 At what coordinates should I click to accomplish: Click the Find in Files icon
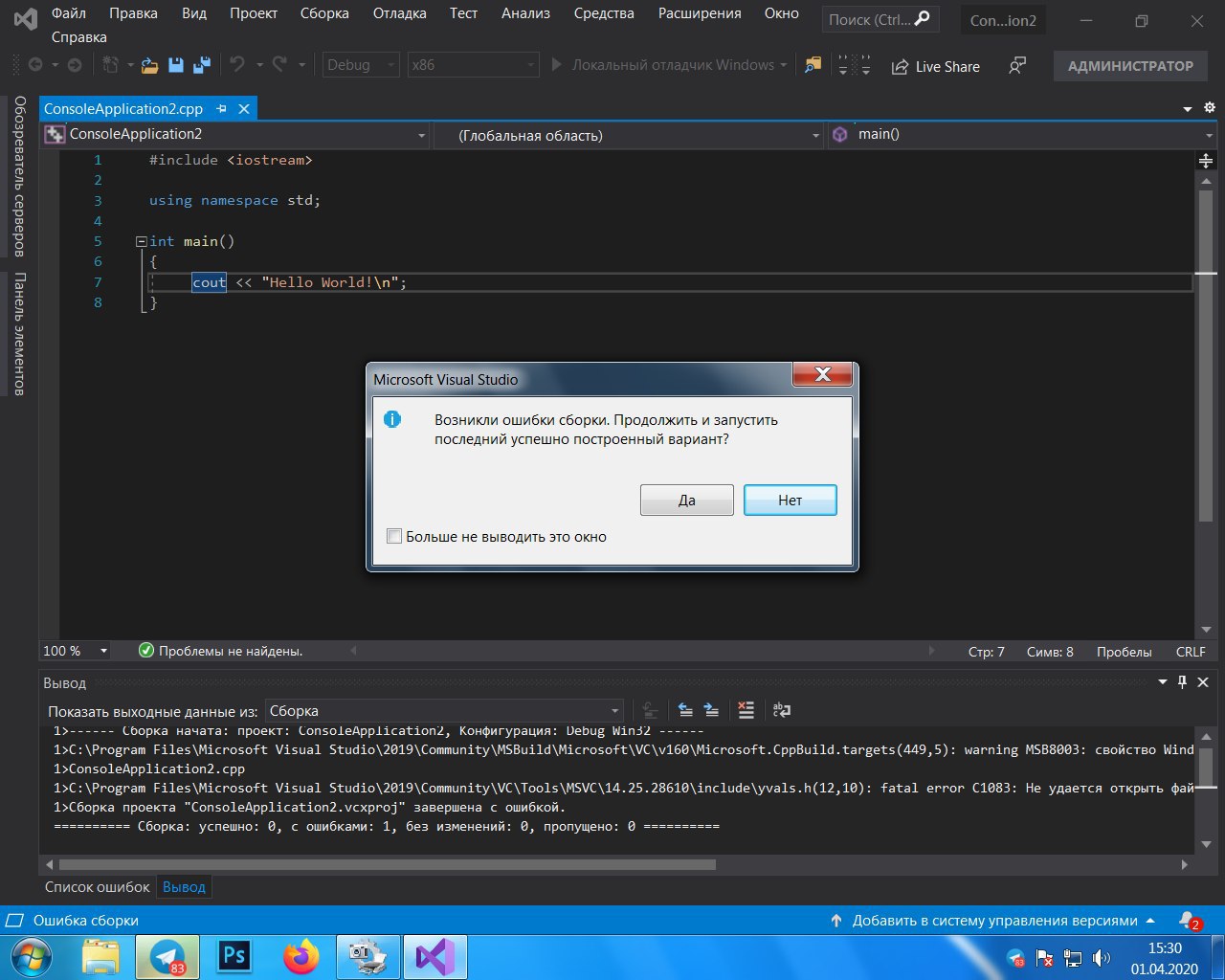[813, 65]
